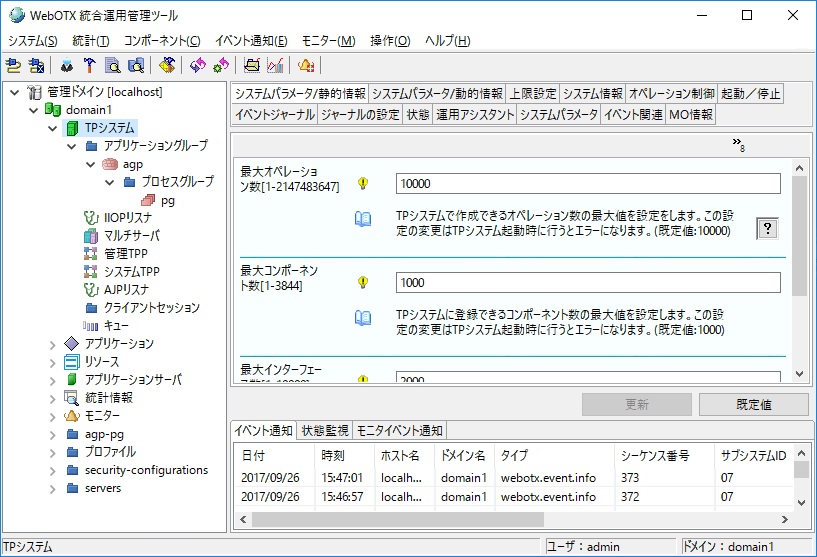Click the pg process group item
Viewport: 817px width, 557px height.
[x=168, y=199]
